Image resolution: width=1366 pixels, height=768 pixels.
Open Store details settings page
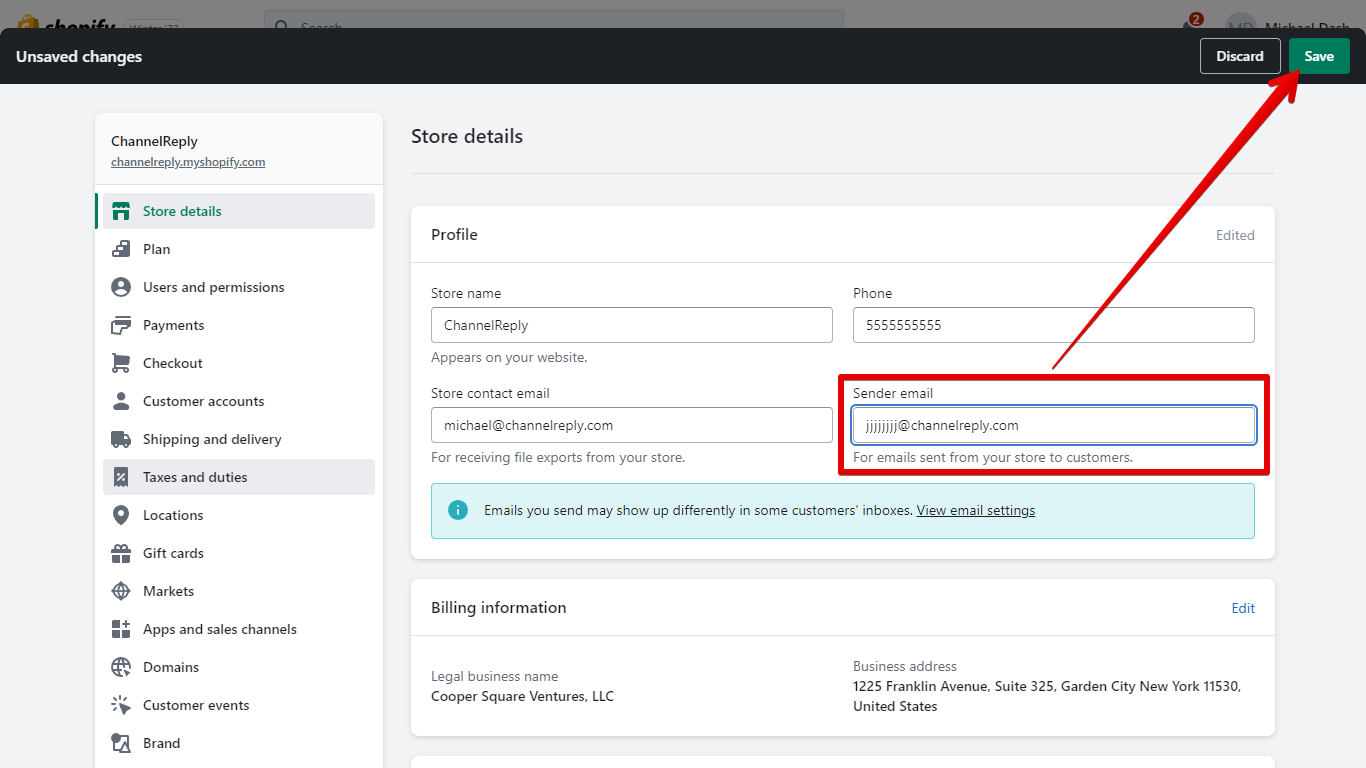239,211
